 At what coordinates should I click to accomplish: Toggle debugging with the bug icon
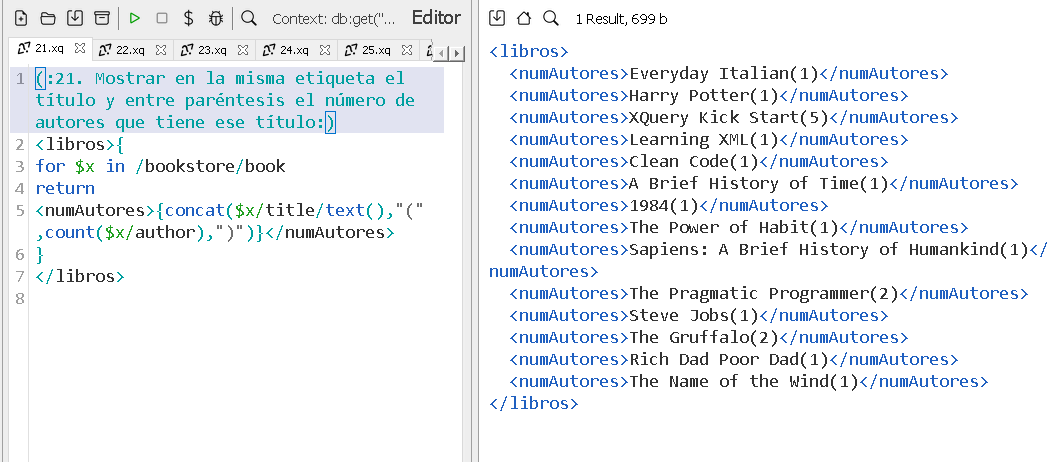click(216, 18)
